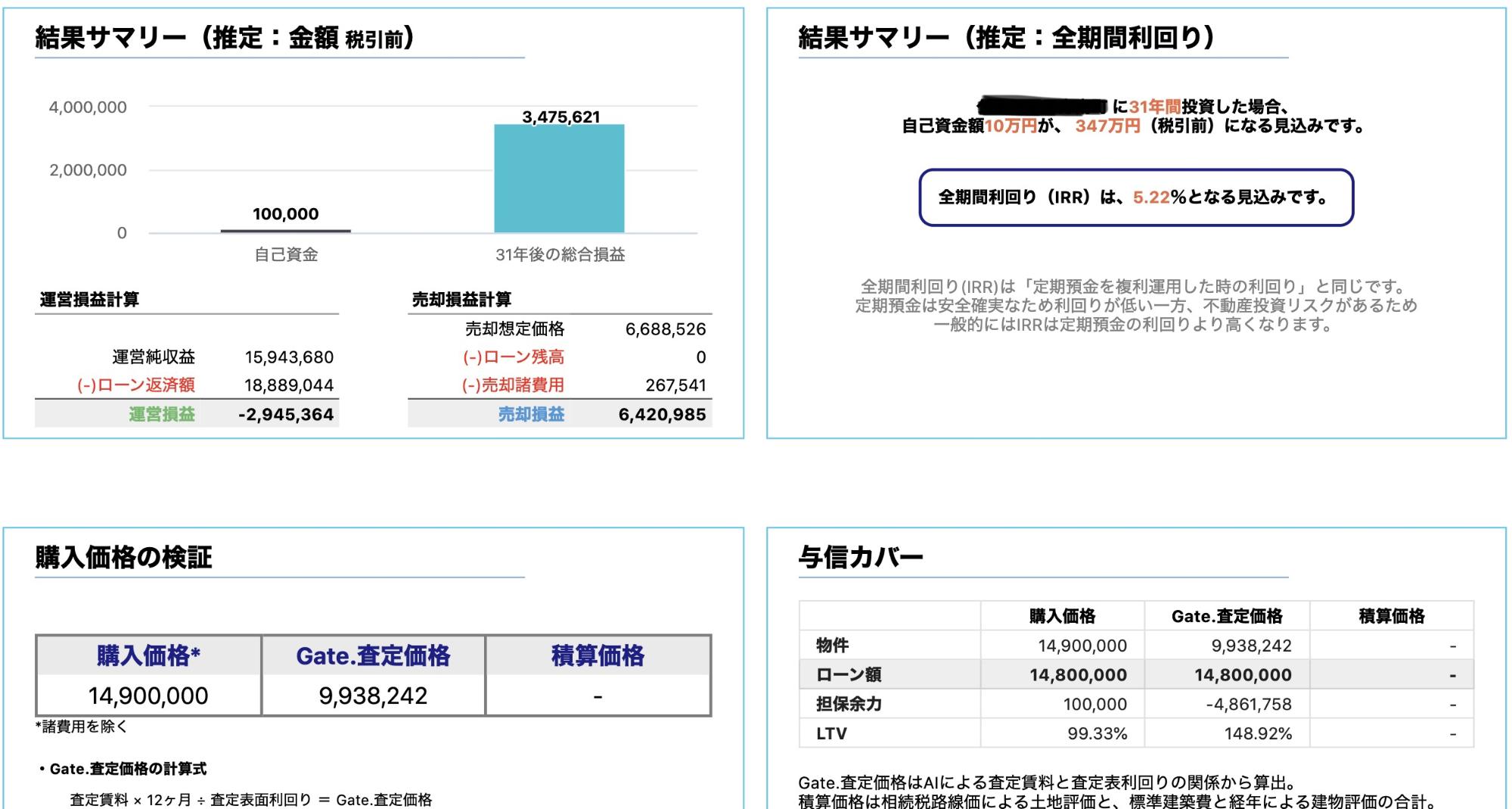1512x809 pixels.
Task: Click the Gate.査定価格の計算式 bullet heading
Action: coord(127,769)
